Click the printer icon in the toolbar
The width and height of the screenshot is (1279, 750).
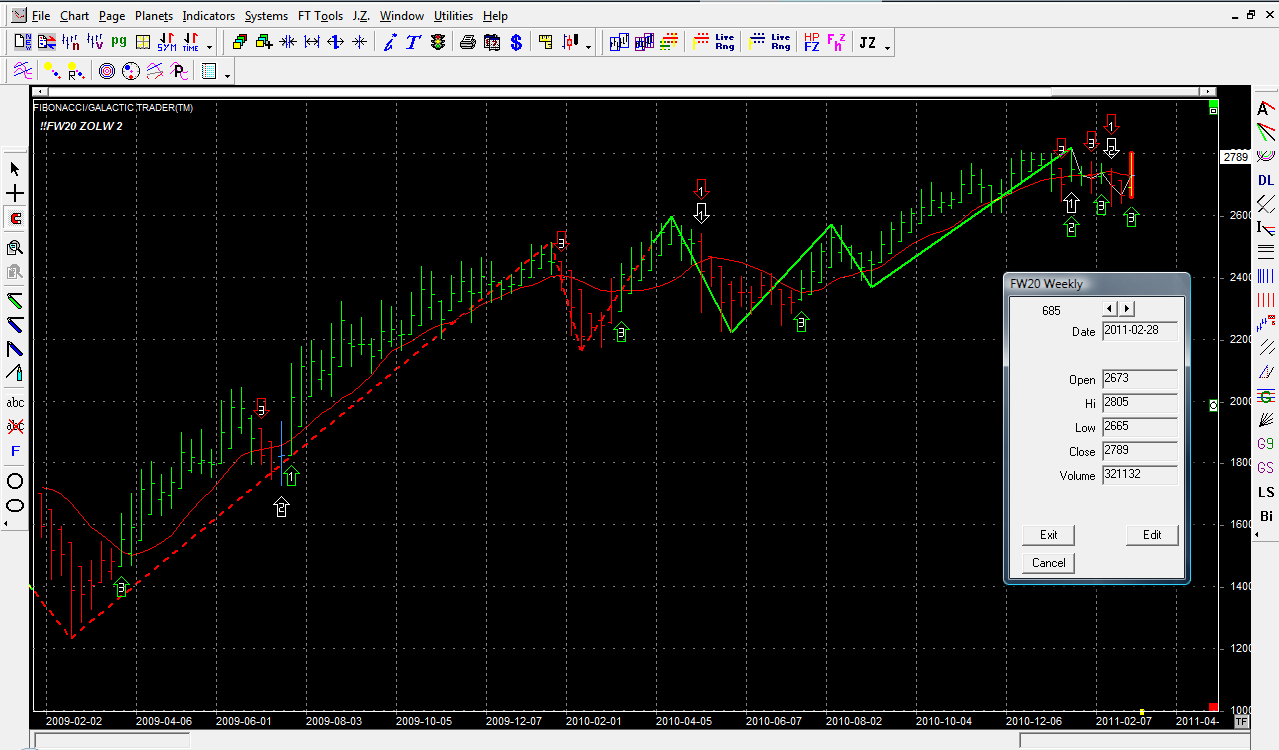[467, 42]
